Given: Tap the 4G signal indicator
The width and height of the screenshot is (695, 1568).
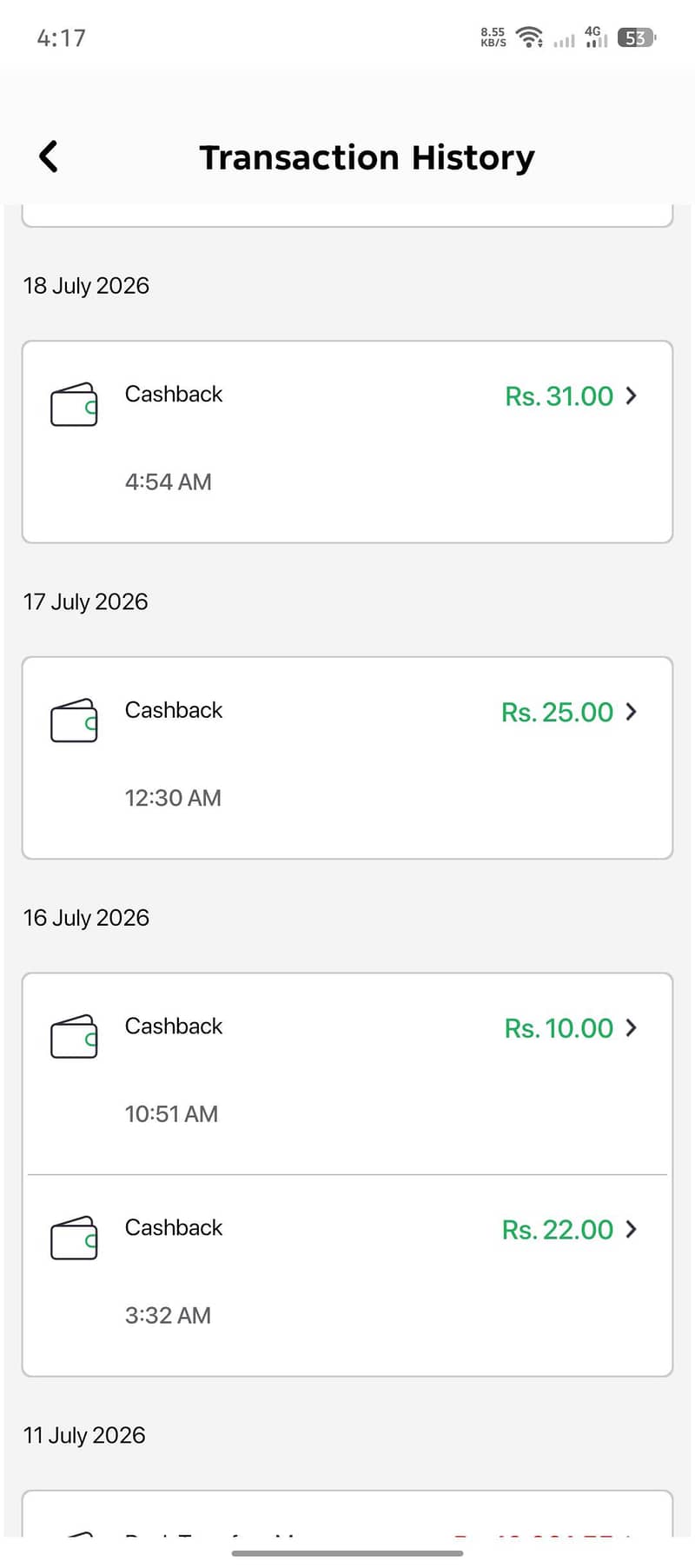Looking at the screenshot, I should tap(595, 37).
